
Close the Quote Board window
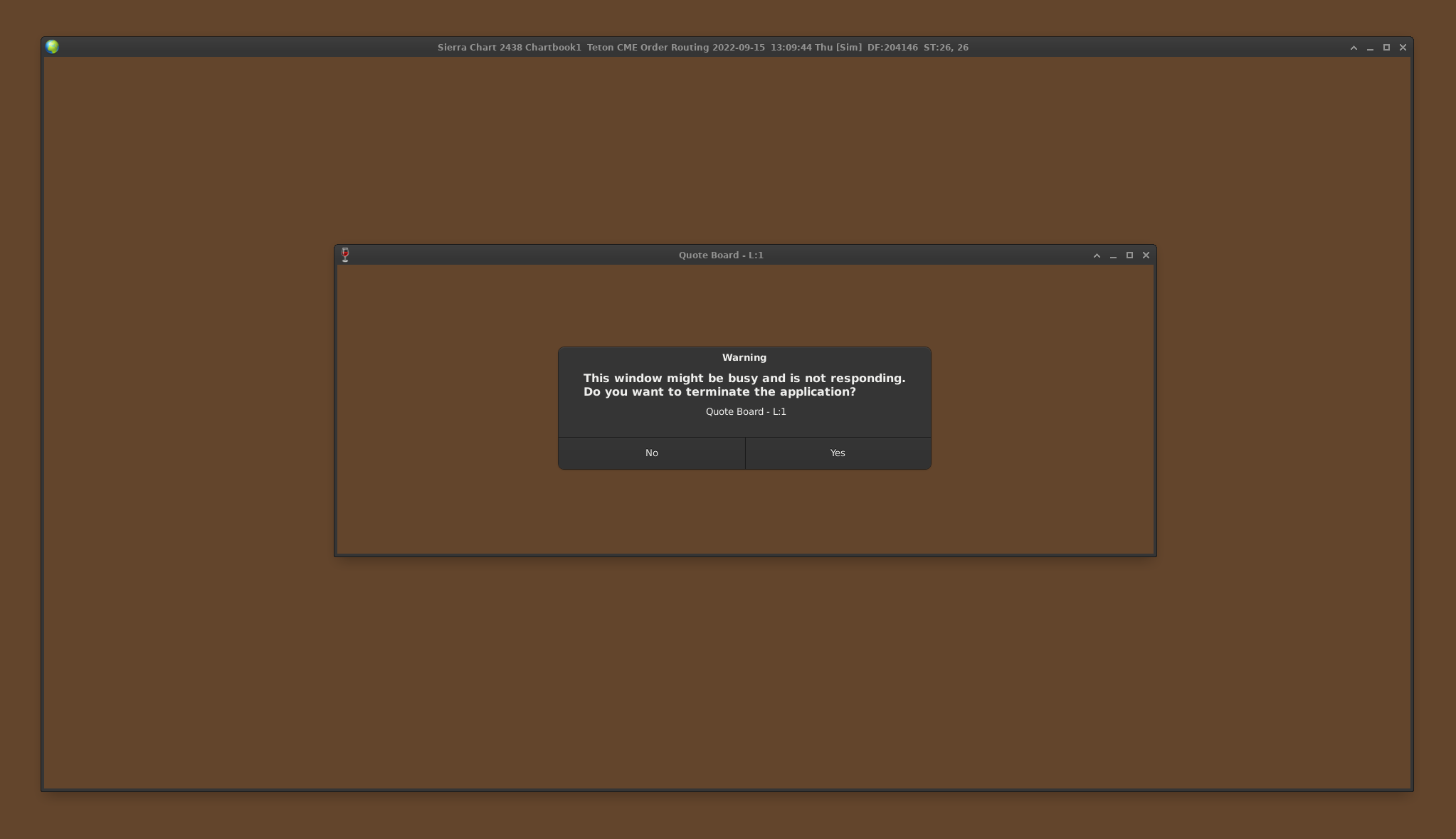[1146, 255]
